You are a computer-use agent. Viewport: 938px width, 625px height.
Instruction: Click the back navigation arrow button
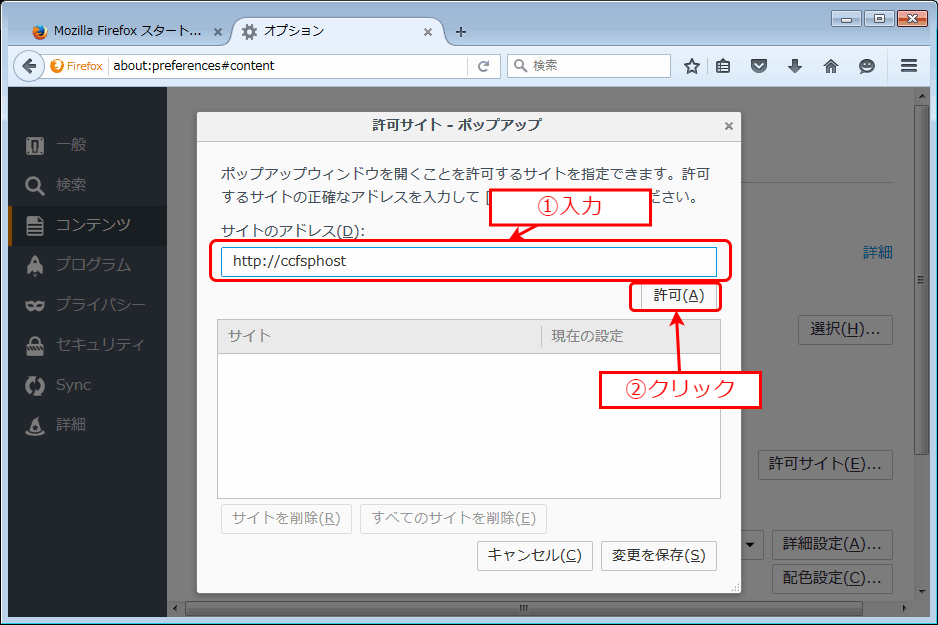[x=29, y=66]
